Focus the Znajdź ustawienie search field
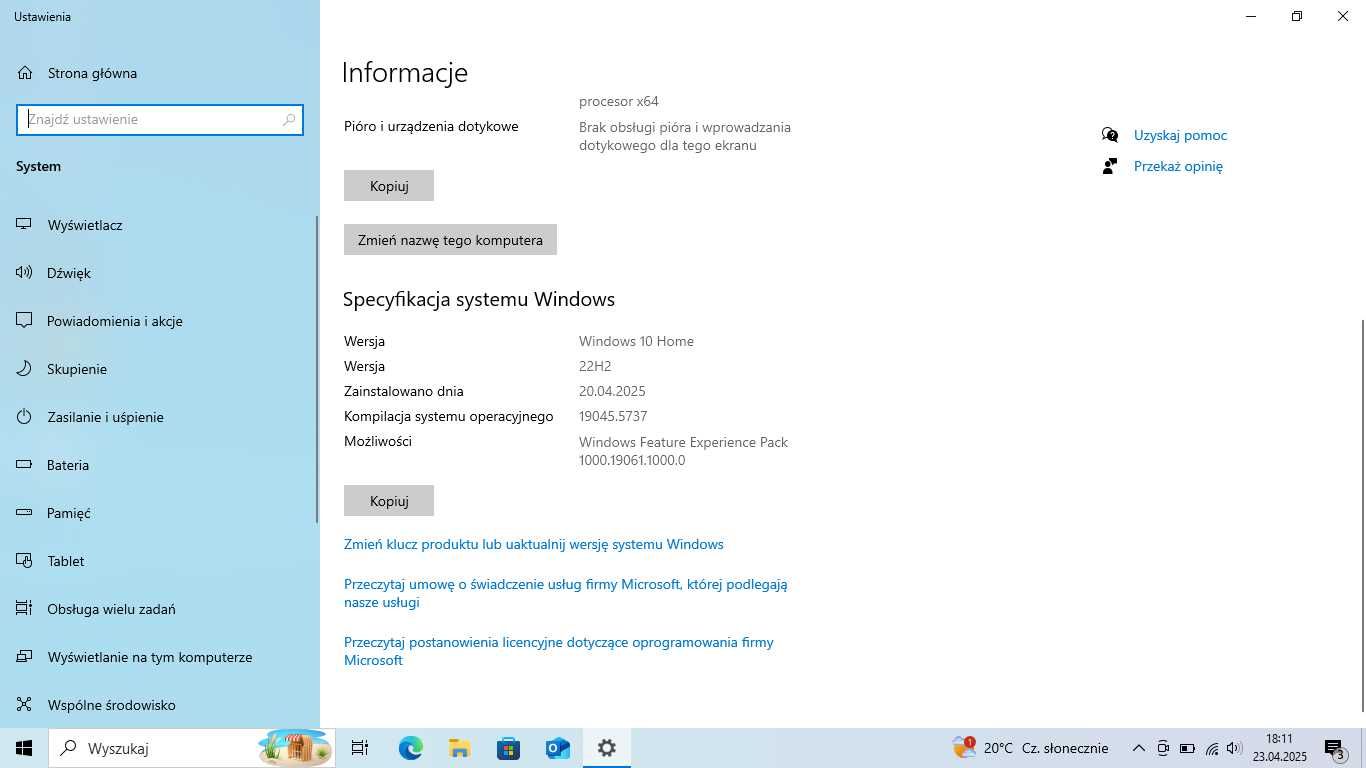This screenshot has width=1366, height=768. tap(160, 119)
